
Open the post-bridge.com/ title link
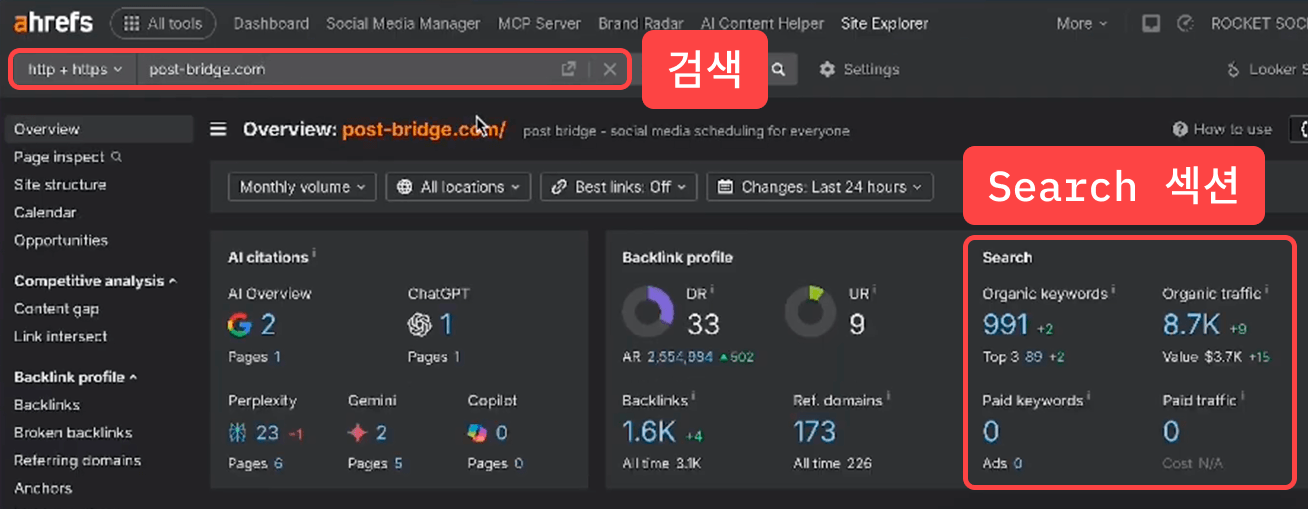click(x=424, y=129)
